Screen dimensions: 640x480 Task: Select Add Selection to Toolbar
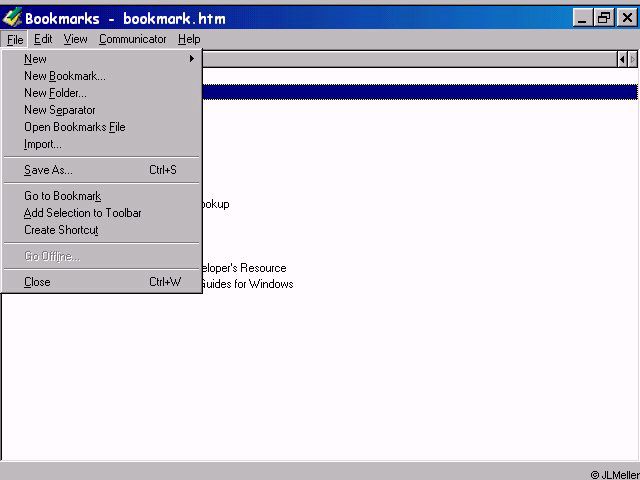102,213
